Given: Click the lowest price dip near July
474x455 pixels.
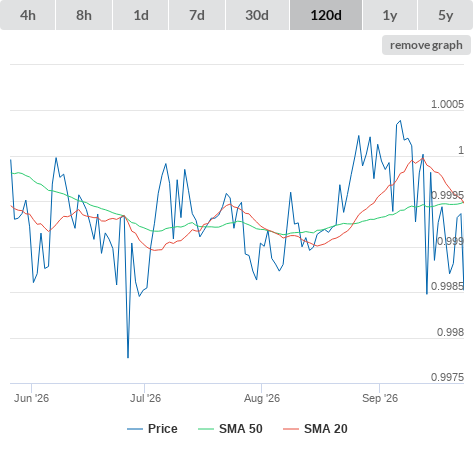Looking at the screenshot, I should 128,357.
